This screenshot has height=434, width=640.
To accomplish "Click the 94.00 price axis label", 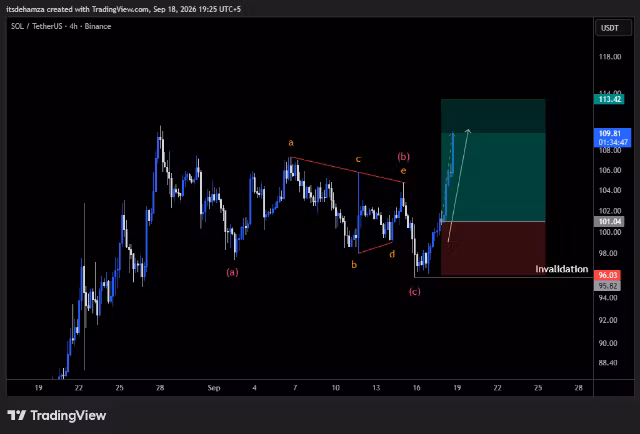I will (610, 298).
